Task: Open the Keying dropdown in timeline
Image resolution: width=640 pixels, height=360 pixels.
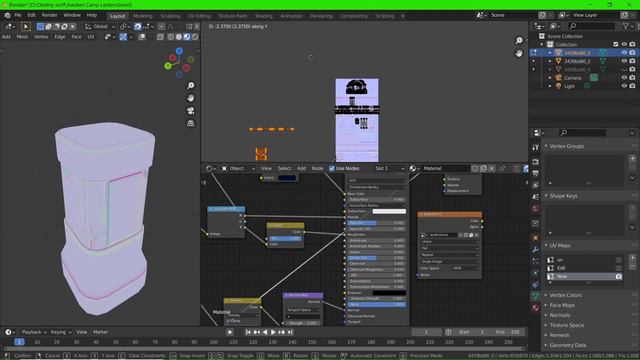Action: [60, 332]
